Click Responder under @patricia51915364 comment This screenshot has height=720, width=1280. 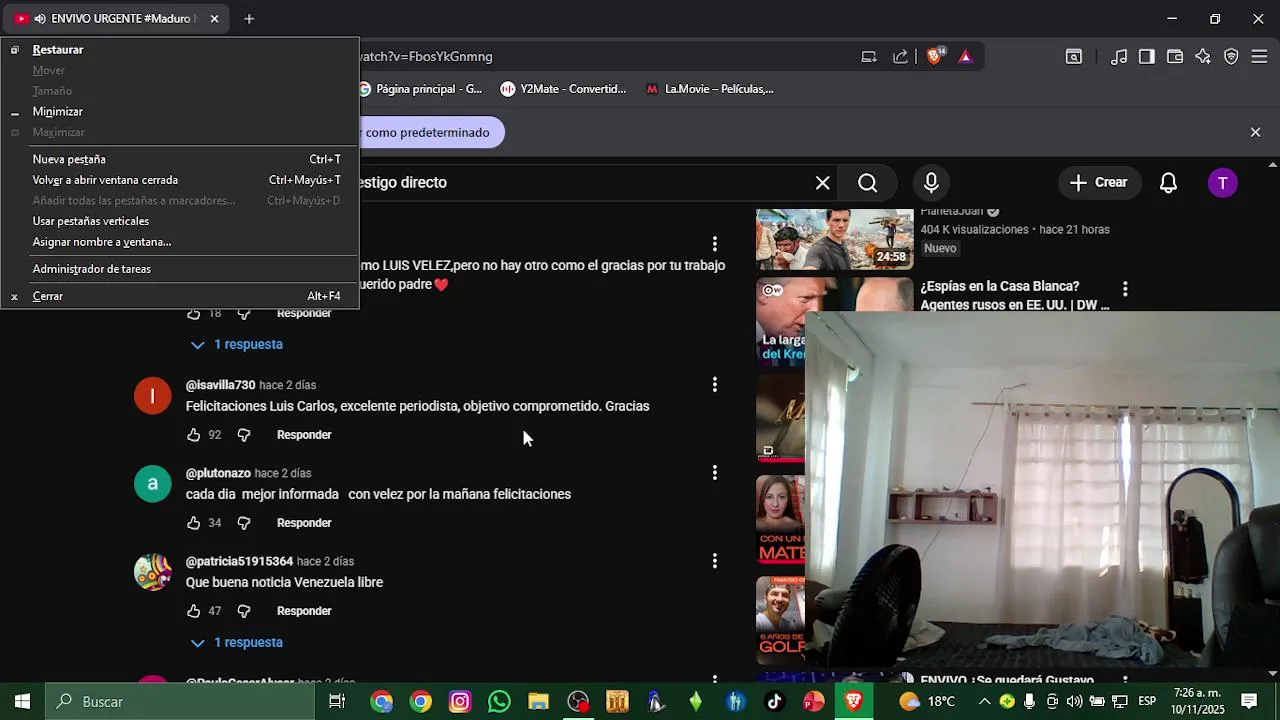point(304,611)
